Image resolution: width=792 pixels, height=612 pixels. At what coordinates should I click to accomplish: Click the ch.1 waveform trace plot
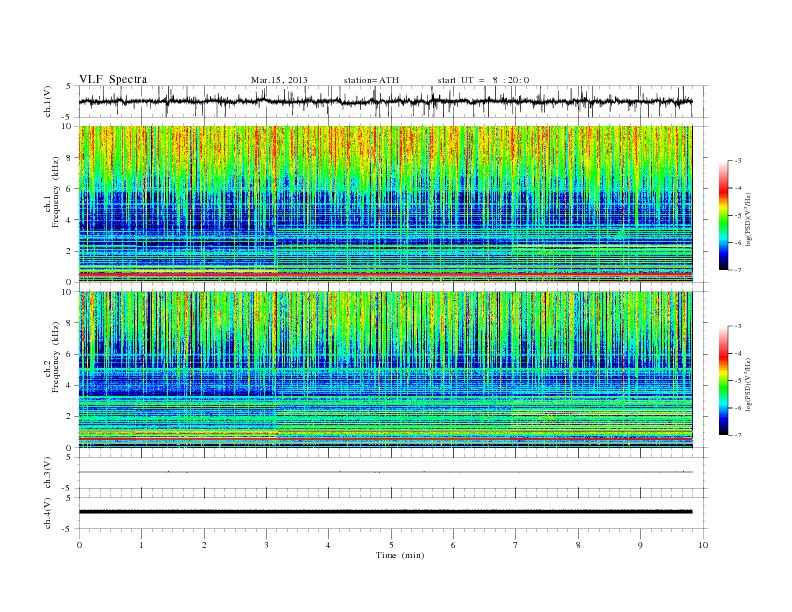click(x=385, y=101)
